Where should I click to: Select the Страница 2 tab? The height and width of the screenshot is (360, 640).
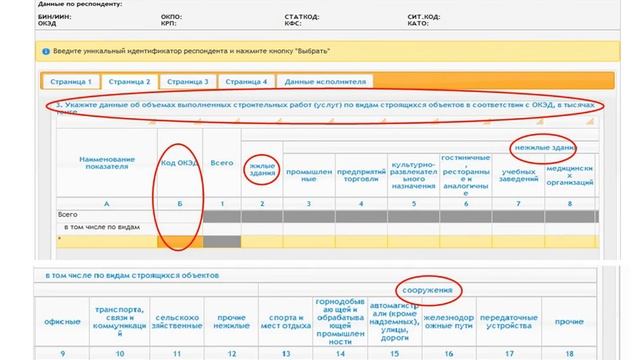pyautogui.click(x=129, y=82)
